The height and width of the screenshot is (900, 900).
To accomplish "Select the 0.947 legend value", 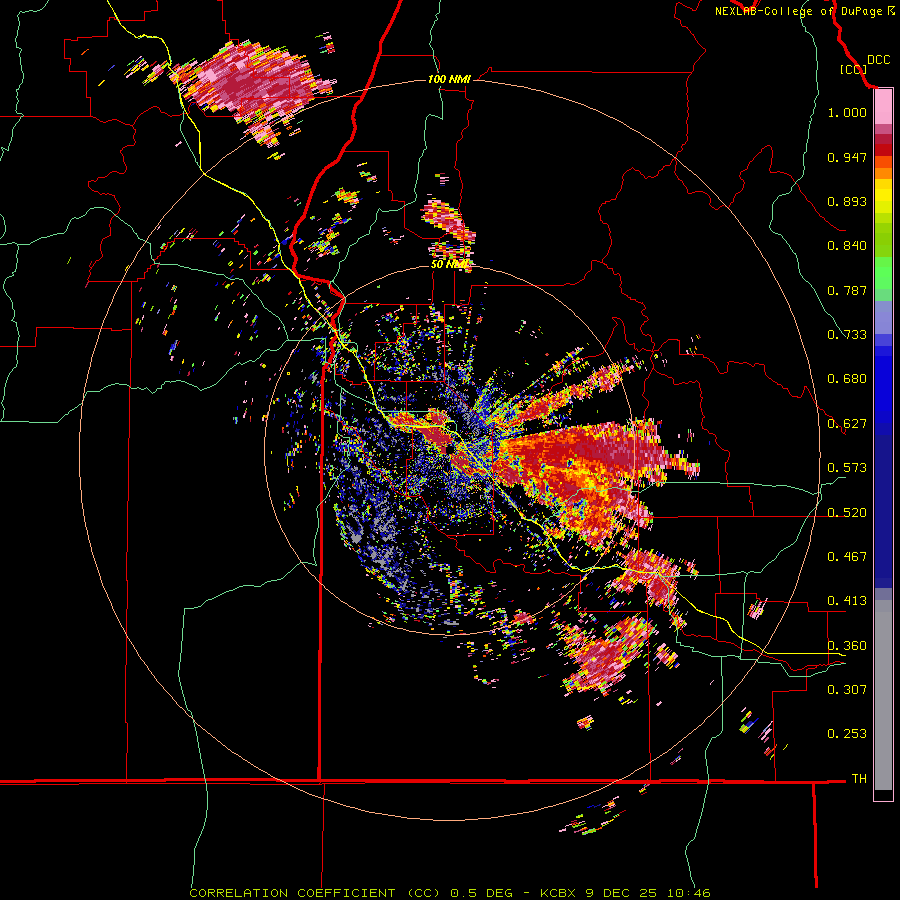I will point(847,157).
